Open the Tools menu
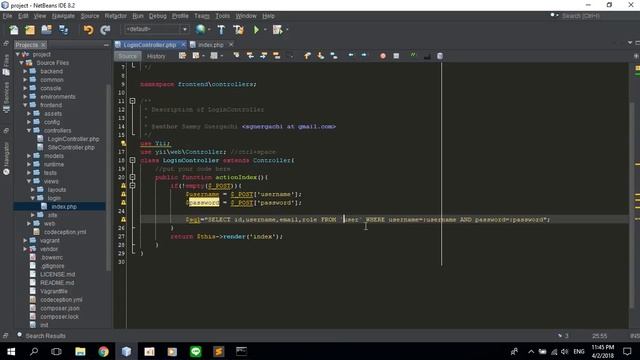This screenshot has width=640, height=360. 222,16
